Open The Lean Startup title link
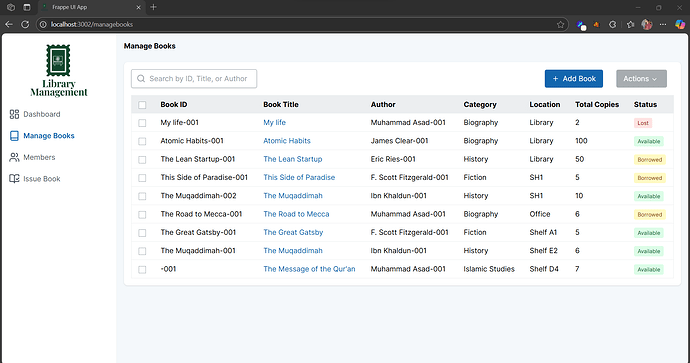The image size is (690, 363). click(293, 159)
